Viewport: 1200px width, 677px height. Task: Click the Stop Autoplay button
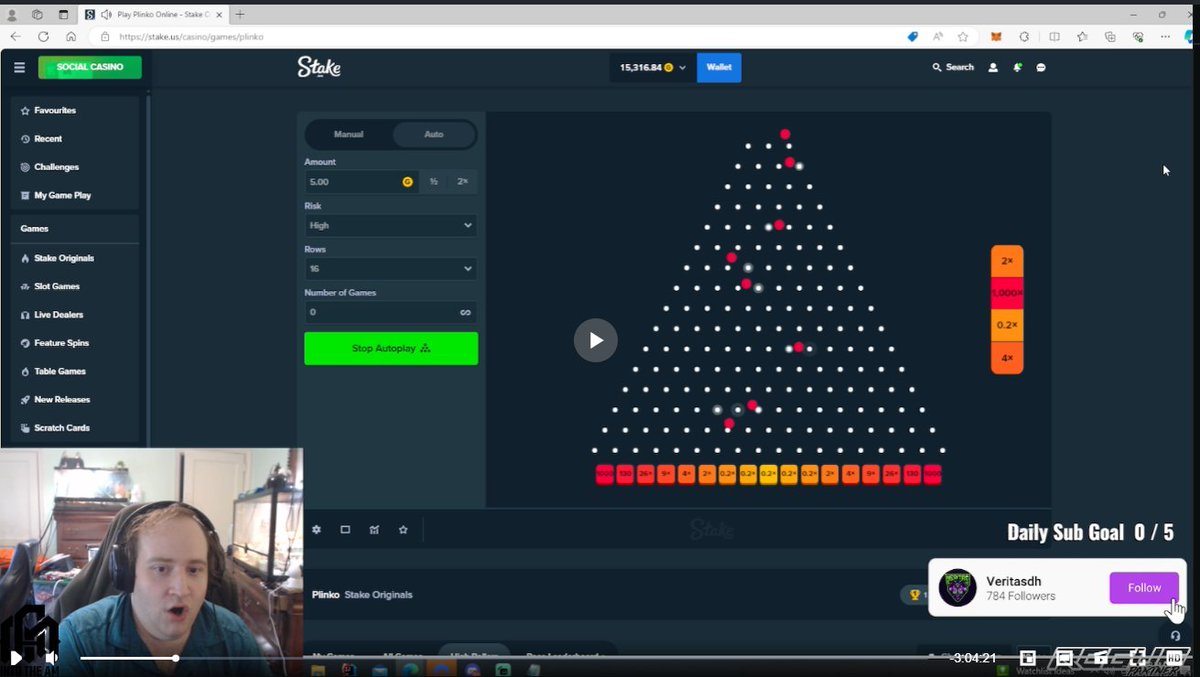pyautogui.click(x=391, y=348)
